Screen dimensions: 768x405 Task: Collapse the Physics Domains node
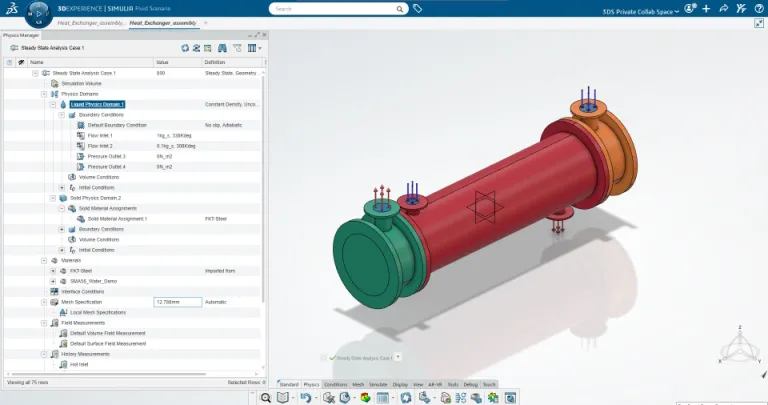[44, 94]
